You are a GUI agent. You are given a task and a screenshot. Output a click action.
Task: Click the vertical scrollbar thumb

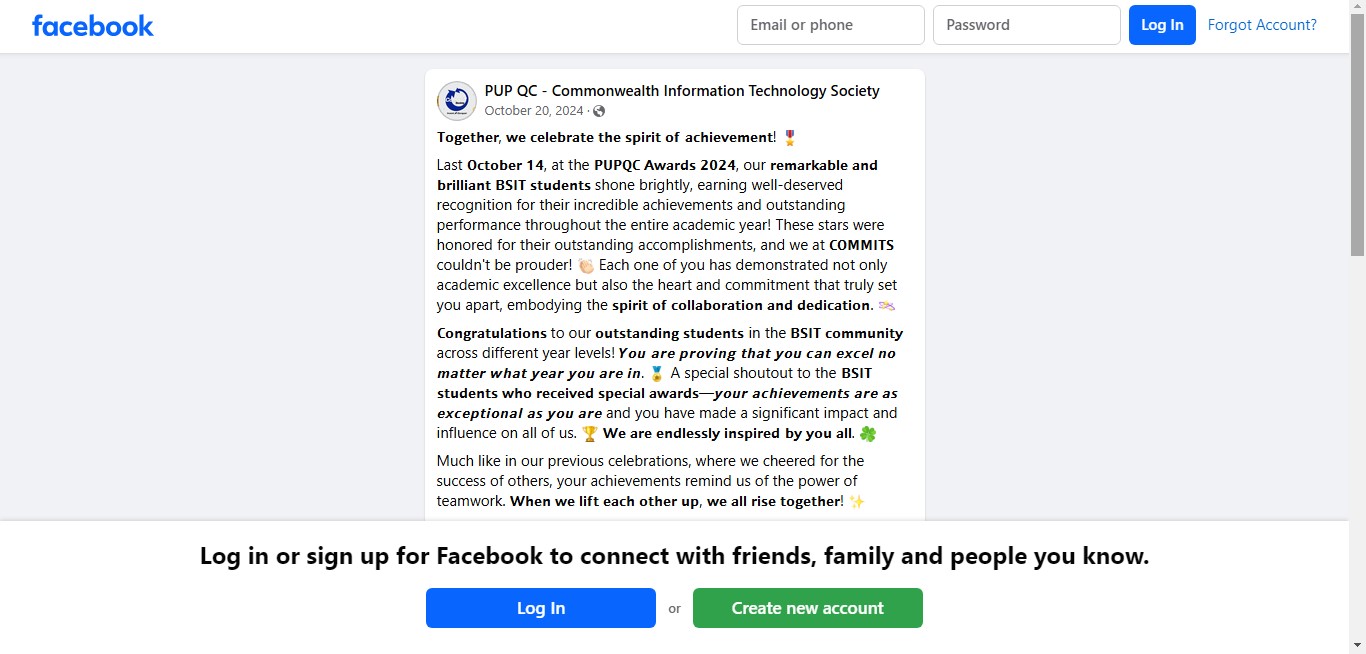pyautogui.click(x=1357, y=135)
